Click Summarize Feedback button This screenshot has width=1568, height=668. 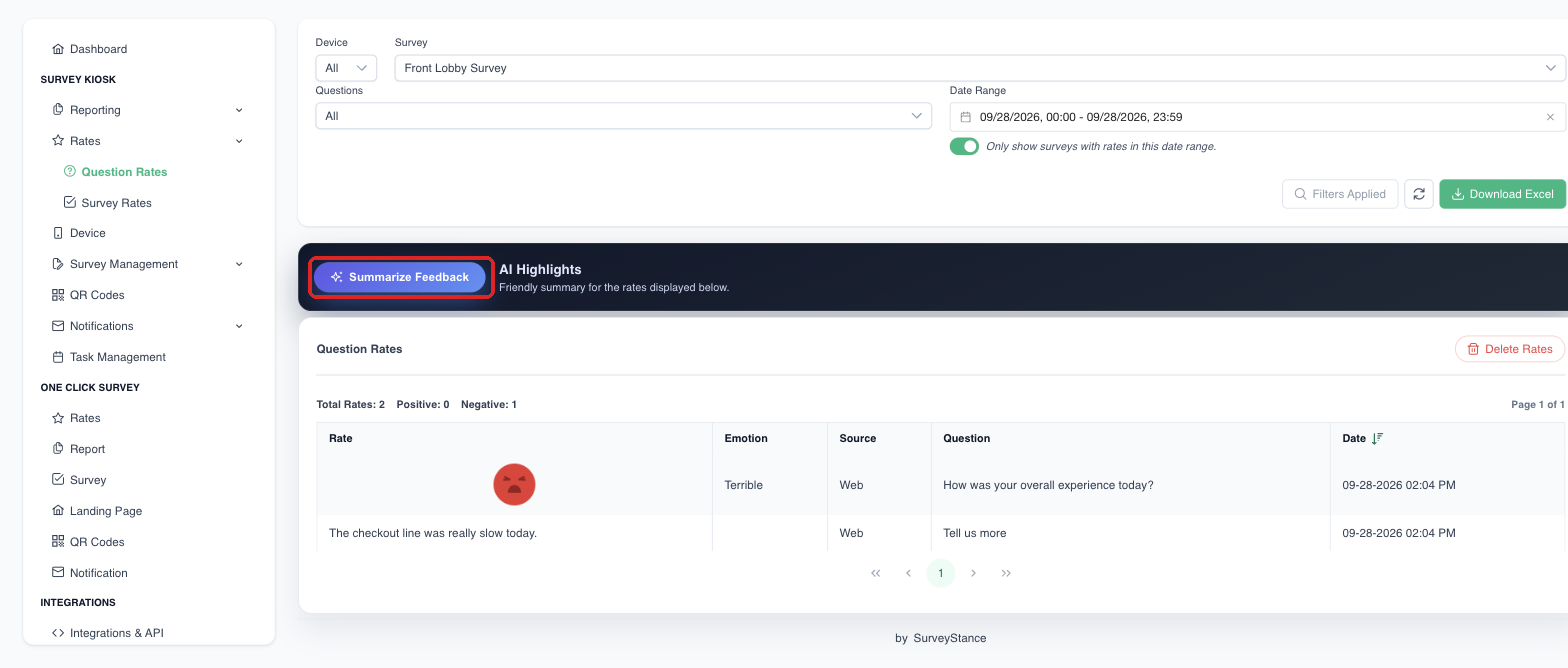(400, 277)
